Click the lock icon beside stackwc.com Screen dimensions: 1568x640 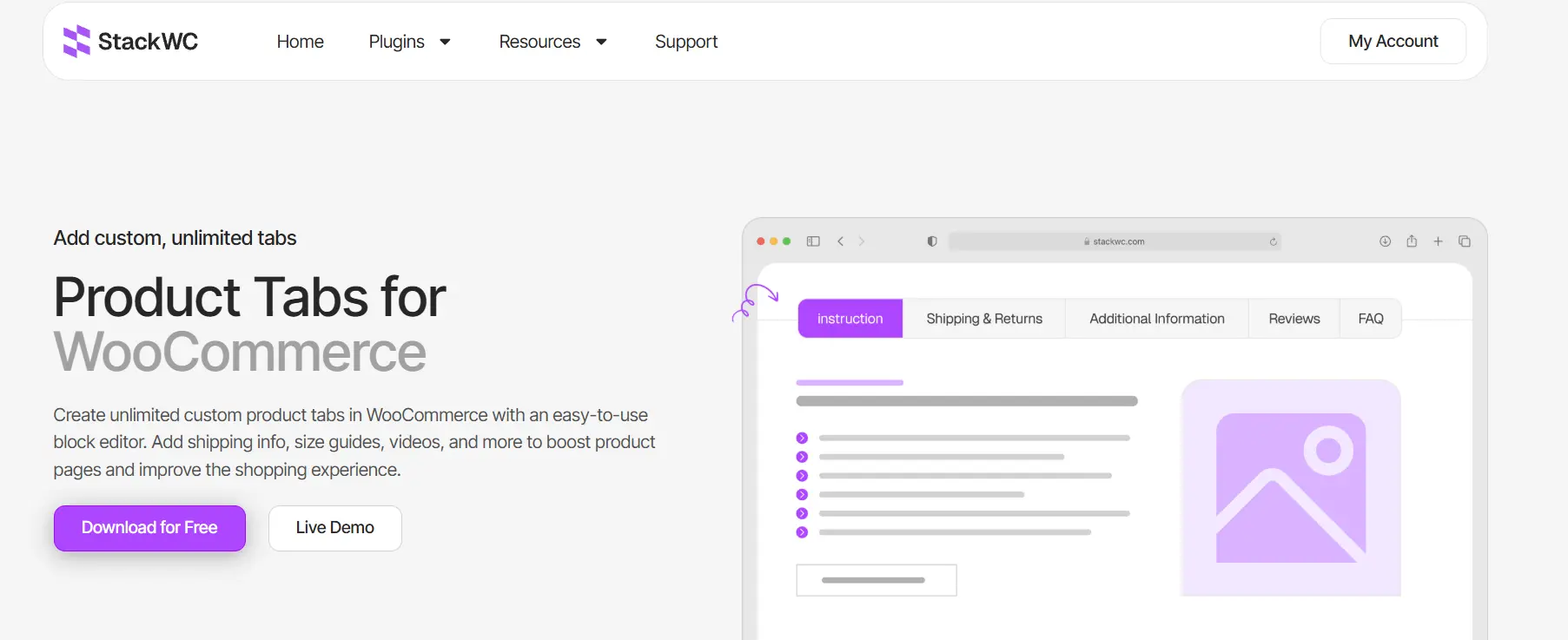click(x=1087, y=241)
